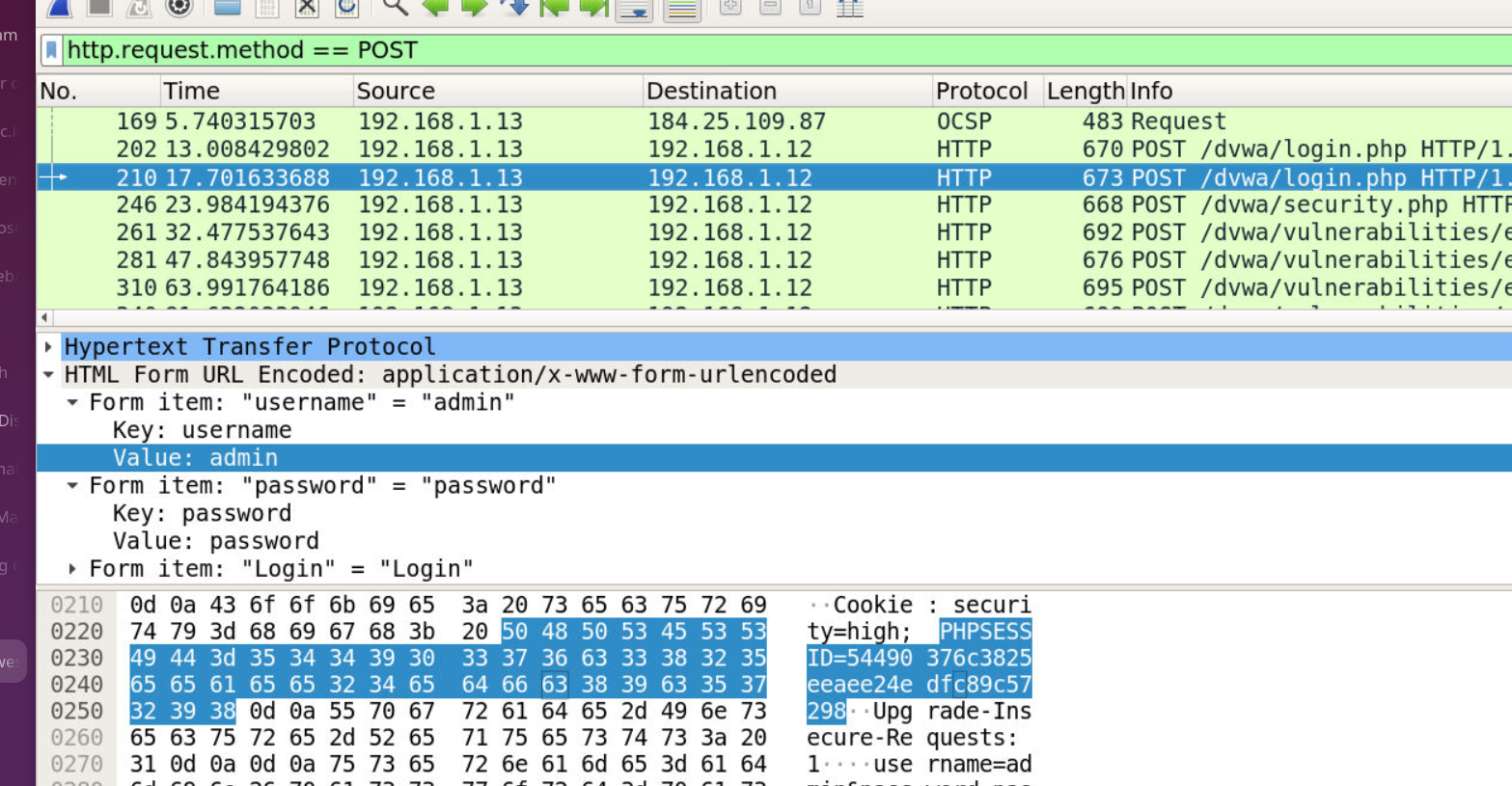Click the capture options gear icon
Image resolution: width=1512 pixels, height=786 pixels.
[179, 8]
